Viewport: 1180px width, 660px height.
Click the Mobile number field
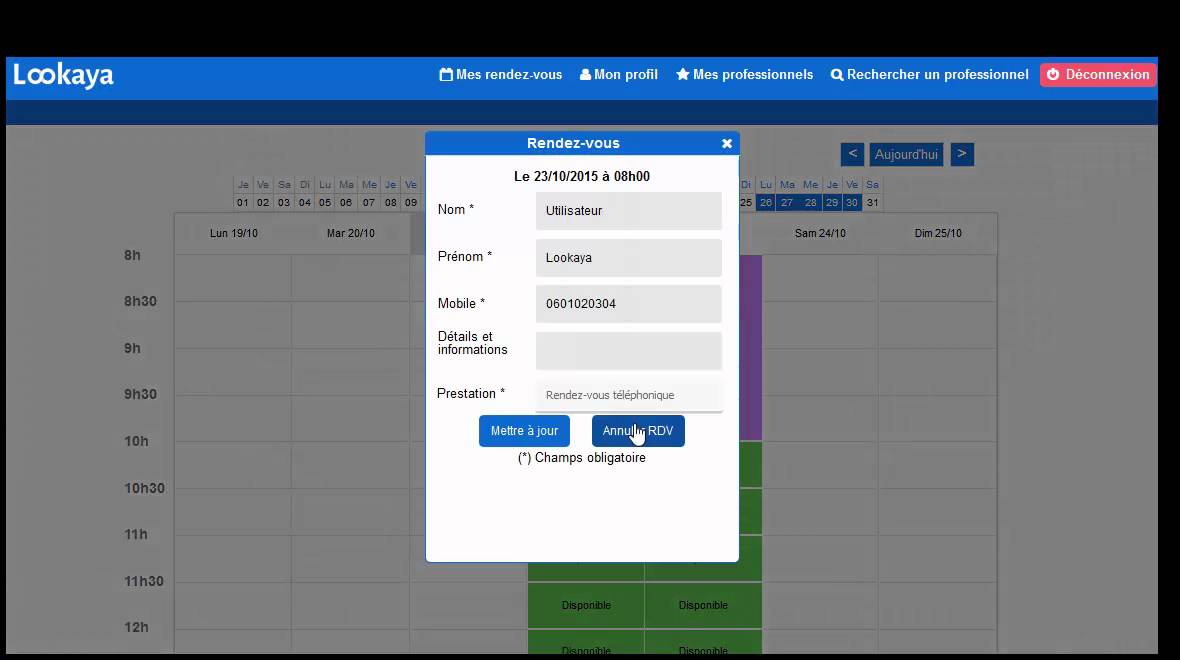point(628,304)
